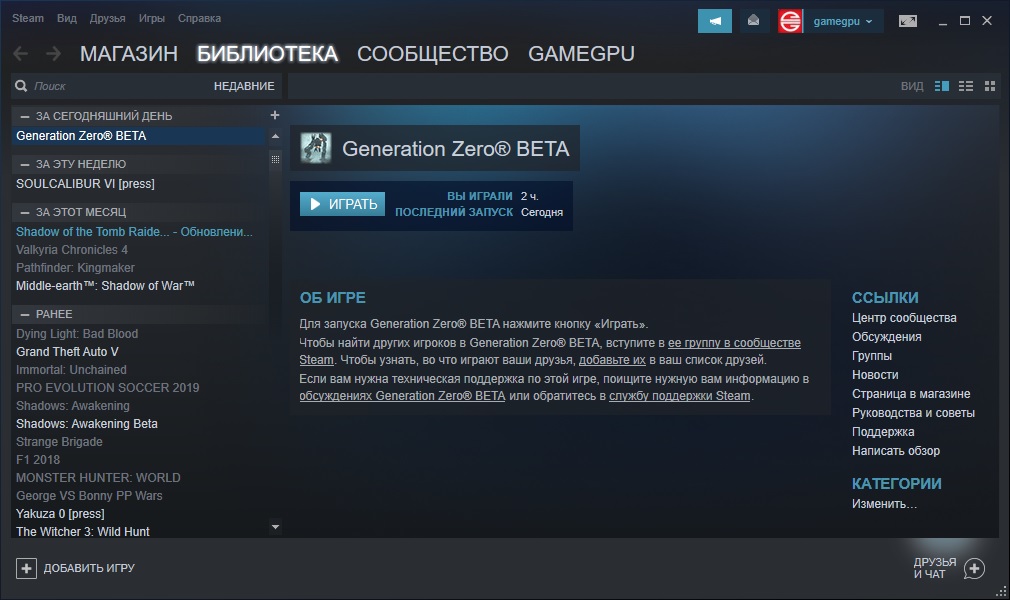Select Grand Theft Auto V
Image resolution: width=1010 pixels, height=600 pixels.
point(138,352)
